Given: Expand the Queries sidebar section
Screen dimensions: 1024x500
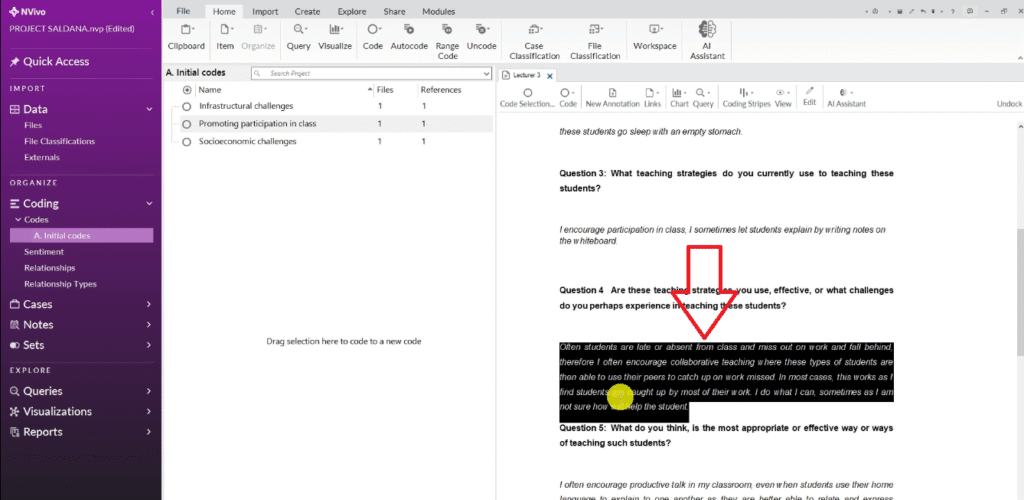Looking at the screenshot, I should click(148, 391).
